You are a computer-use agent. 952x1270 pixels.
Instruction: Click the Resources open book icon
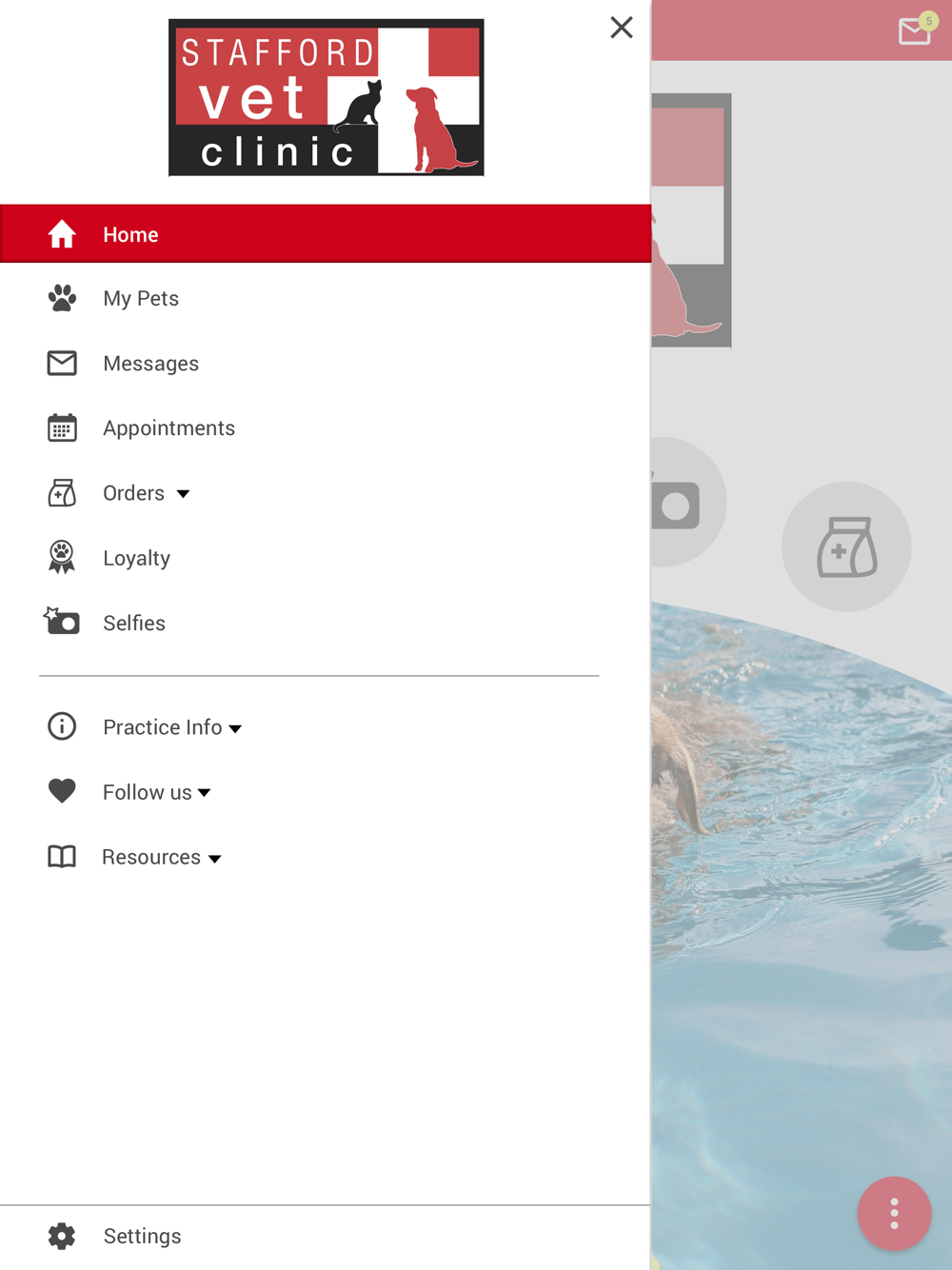coord(62,857)
